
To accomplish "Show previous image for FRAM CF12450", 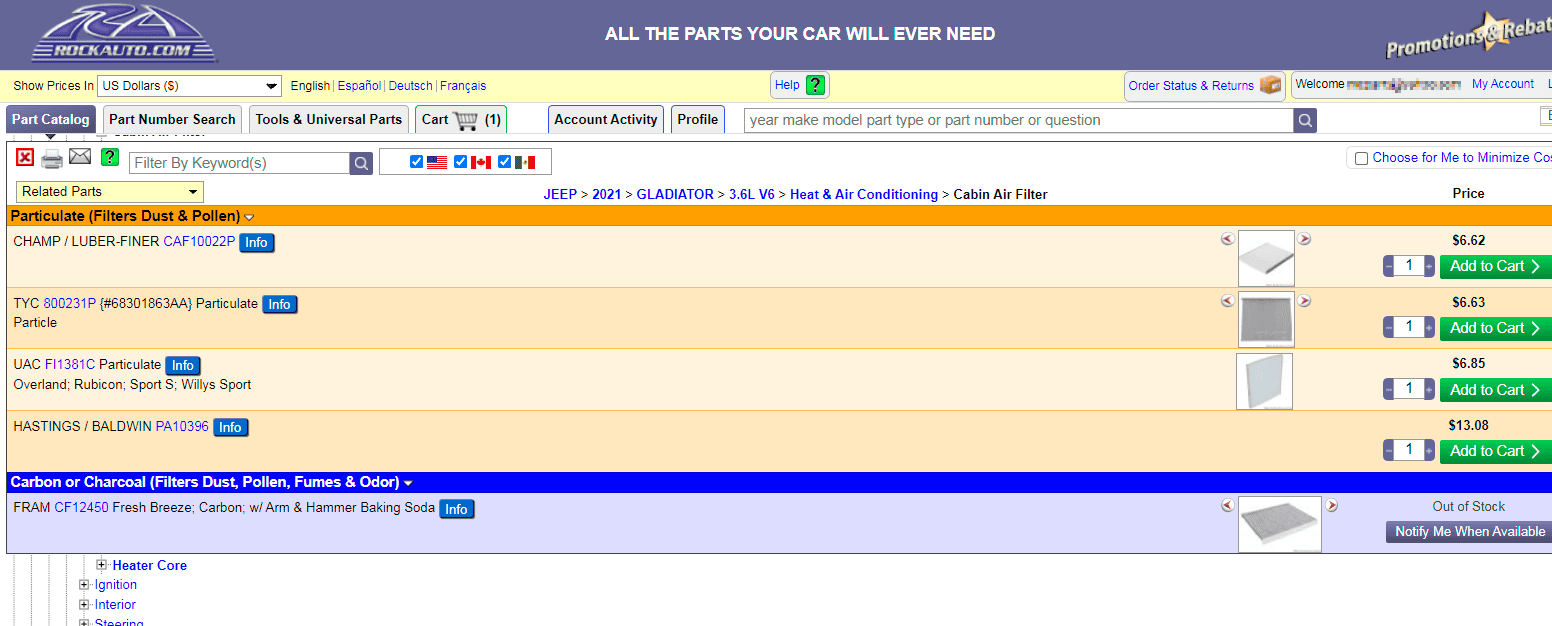I will [1227, 506].
